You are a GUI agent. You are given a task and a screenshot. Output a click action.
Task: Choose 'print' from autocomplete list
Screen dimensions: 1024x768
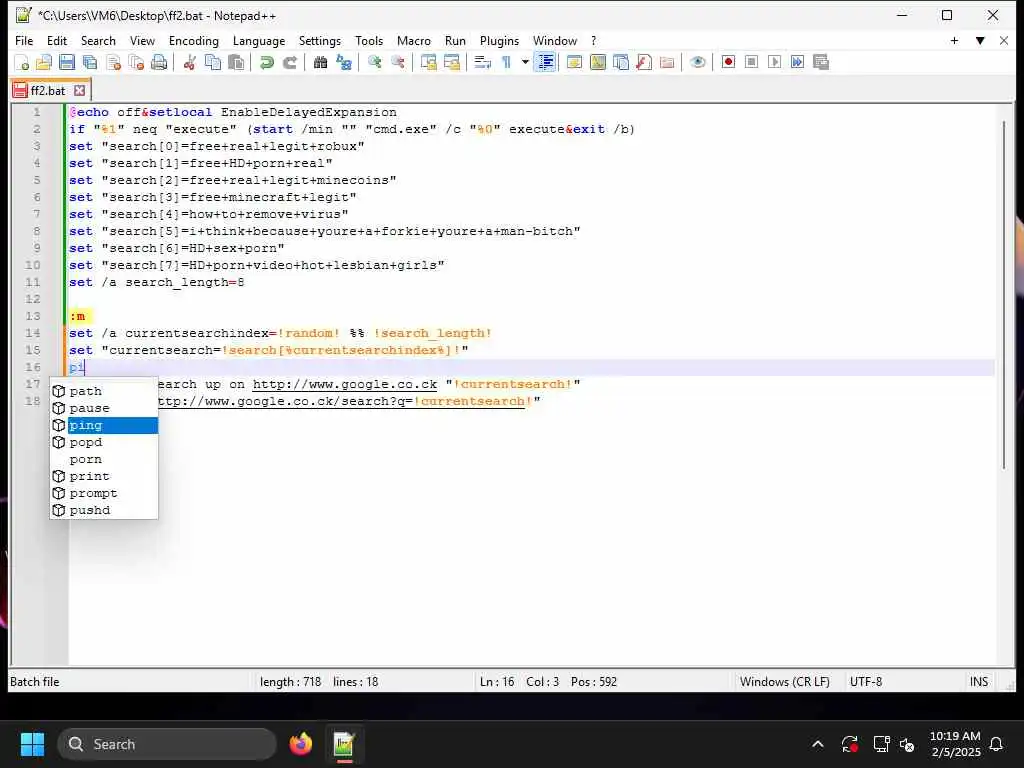click(104, 476)
